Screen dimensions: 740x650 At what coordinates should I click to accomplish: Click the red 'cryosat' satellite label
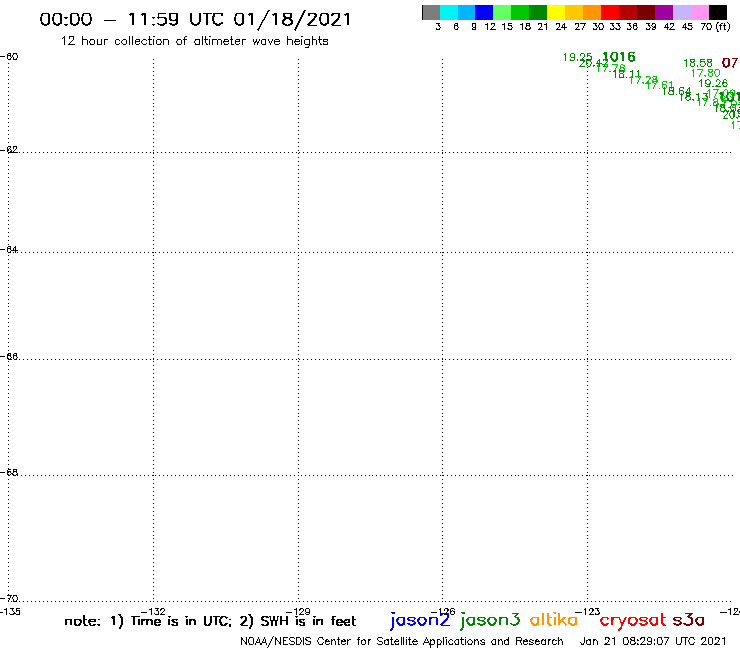click(x=632, y=620)
